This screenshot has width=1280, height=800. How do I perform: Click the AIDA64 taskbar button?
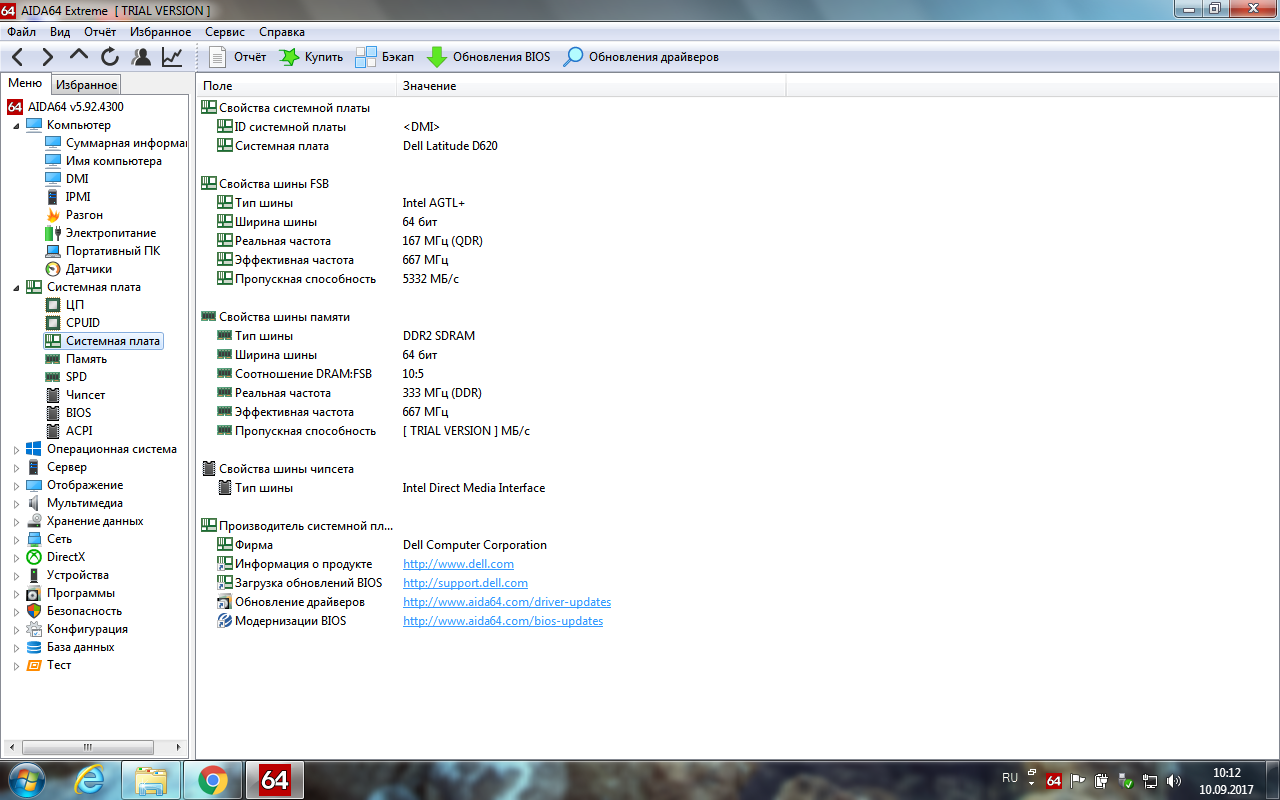(x=275, y=780)
